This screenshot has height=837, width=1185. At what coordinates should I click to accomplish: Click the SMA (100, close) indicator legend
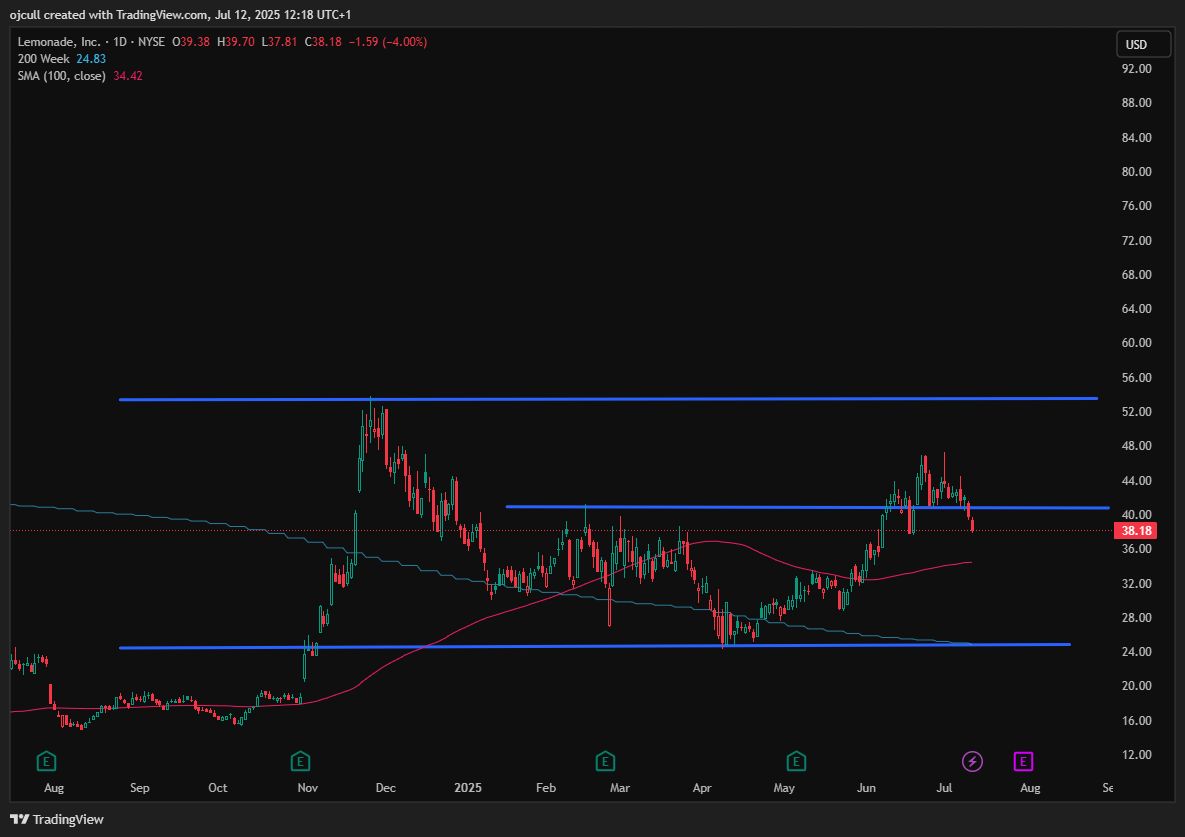62,76
